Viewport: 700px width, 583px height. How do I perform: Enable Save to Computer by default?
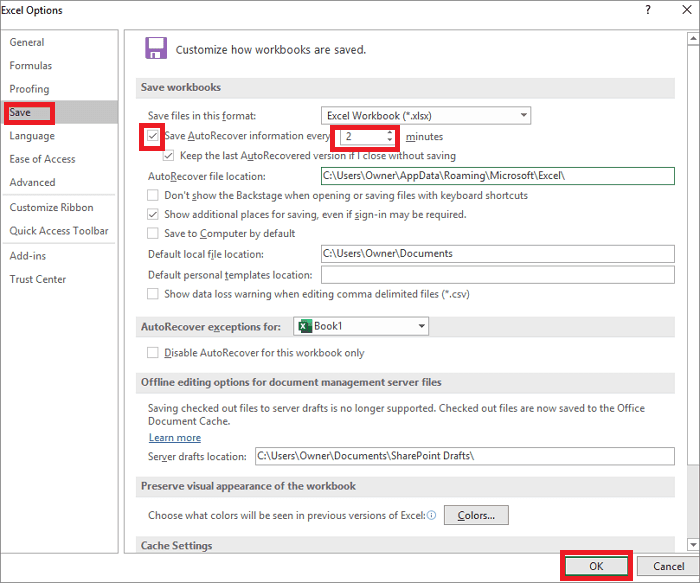[x=153, y=233]
